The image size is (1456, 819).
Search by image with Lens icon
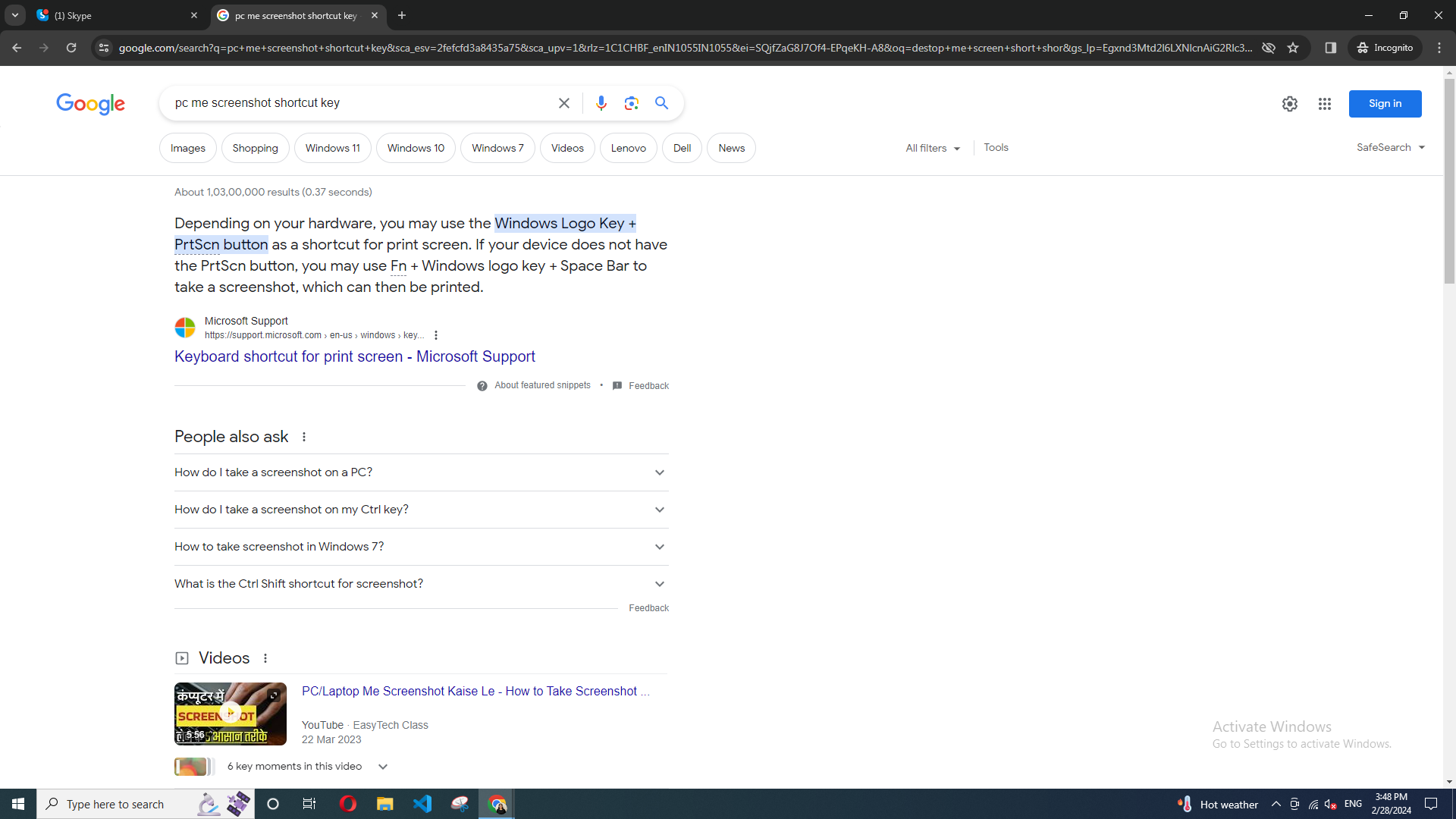click(631, 103)
